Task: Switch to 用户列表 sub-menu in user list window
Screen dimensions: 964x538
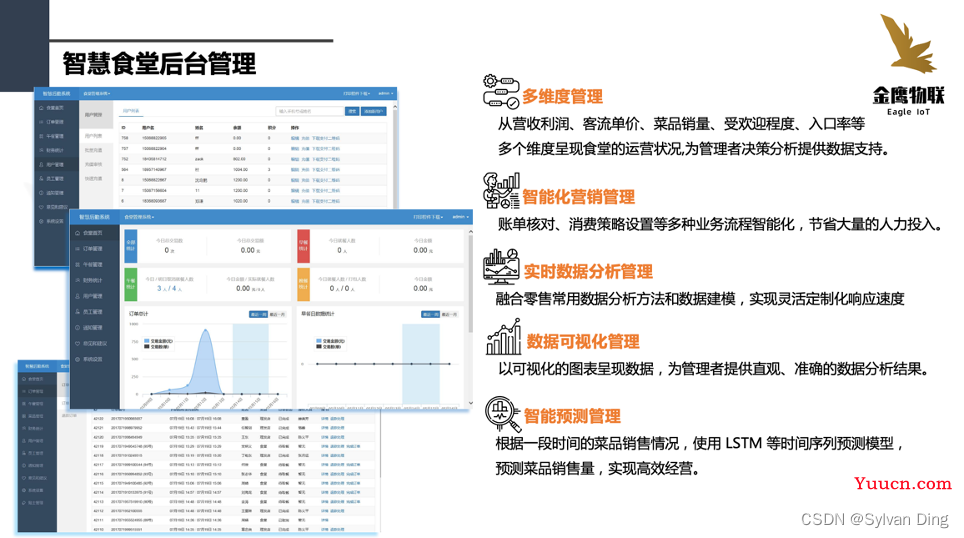Action: pos(93,136)
